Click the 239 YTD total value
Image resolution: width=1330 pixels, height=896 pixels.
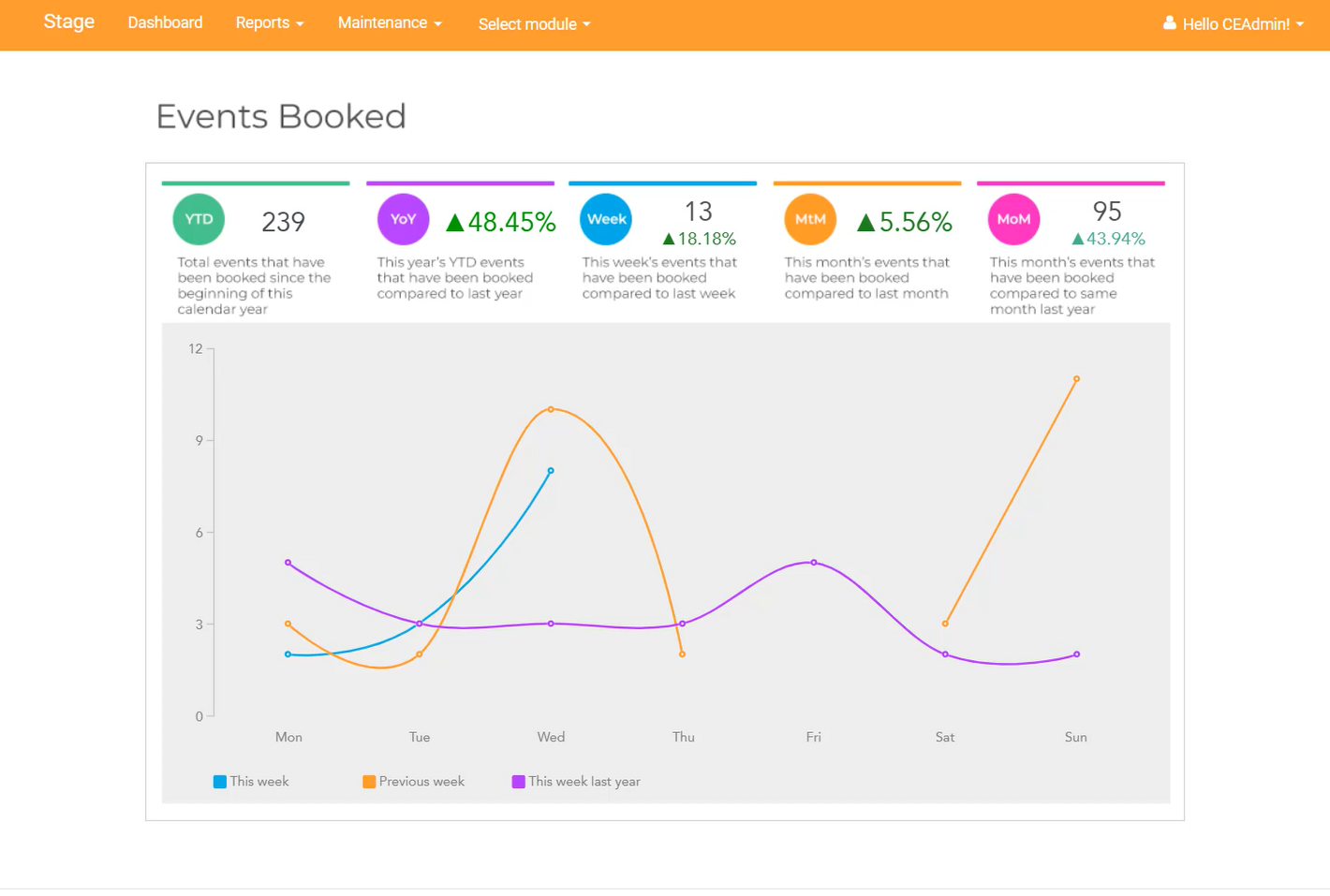283,222
